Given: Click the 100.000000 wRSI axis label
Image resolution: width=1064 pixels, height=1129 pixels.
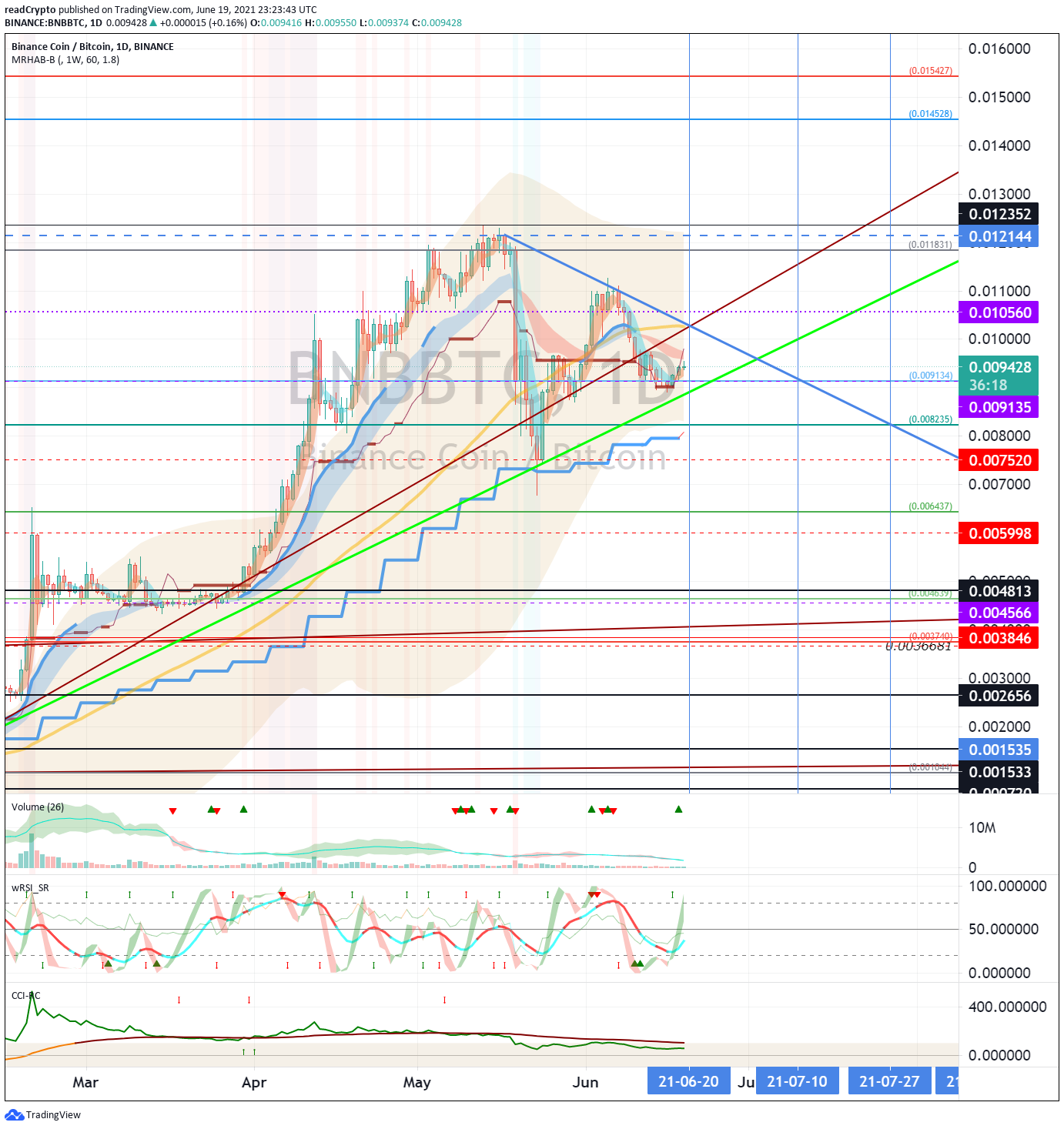Looking at the screenshot, I should click(1007, 886).
